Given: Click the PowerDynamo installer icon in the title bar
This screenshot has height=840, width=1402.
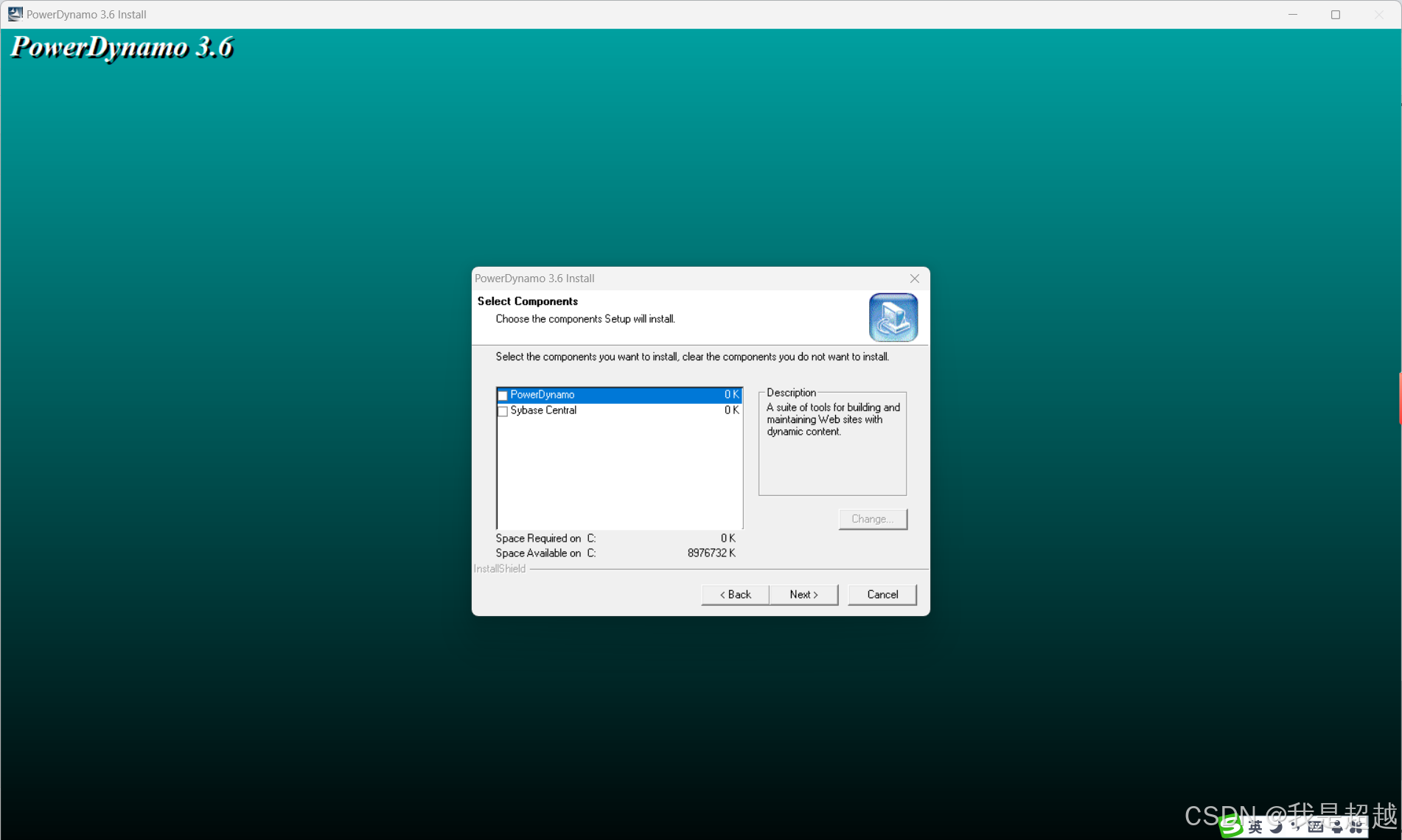Looking at the screenshot, I should tap(15, 13).
